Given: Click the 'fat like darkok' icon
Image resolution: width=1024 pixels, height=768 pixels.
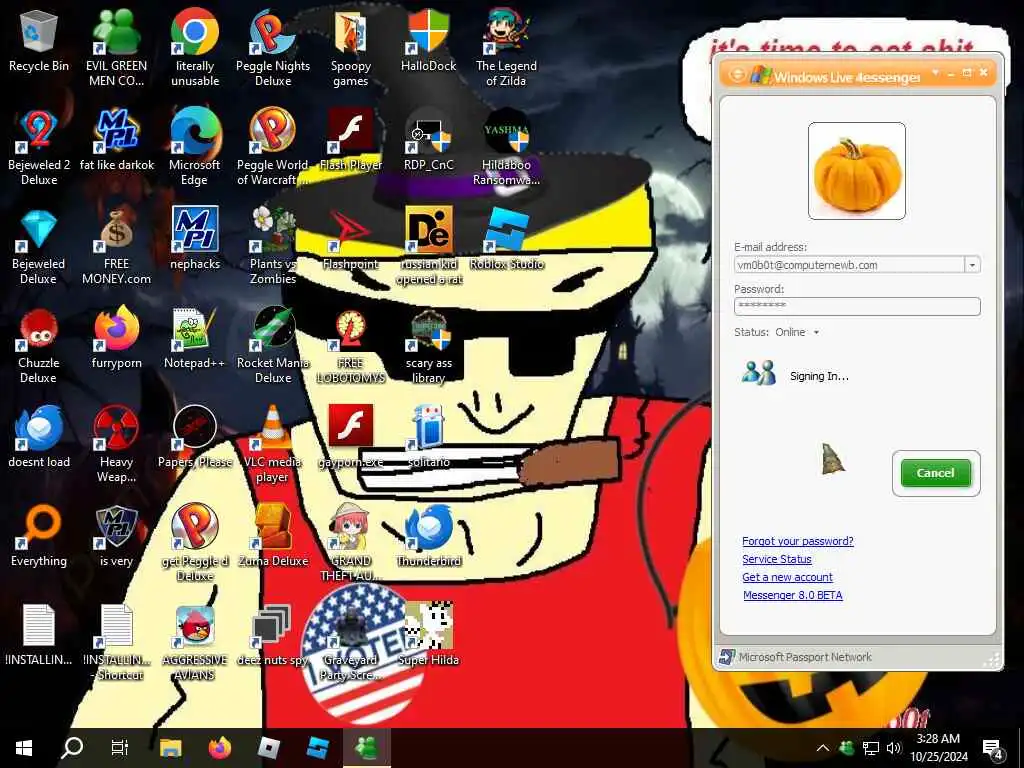Looking at the screenshot, I should (117, 141).
